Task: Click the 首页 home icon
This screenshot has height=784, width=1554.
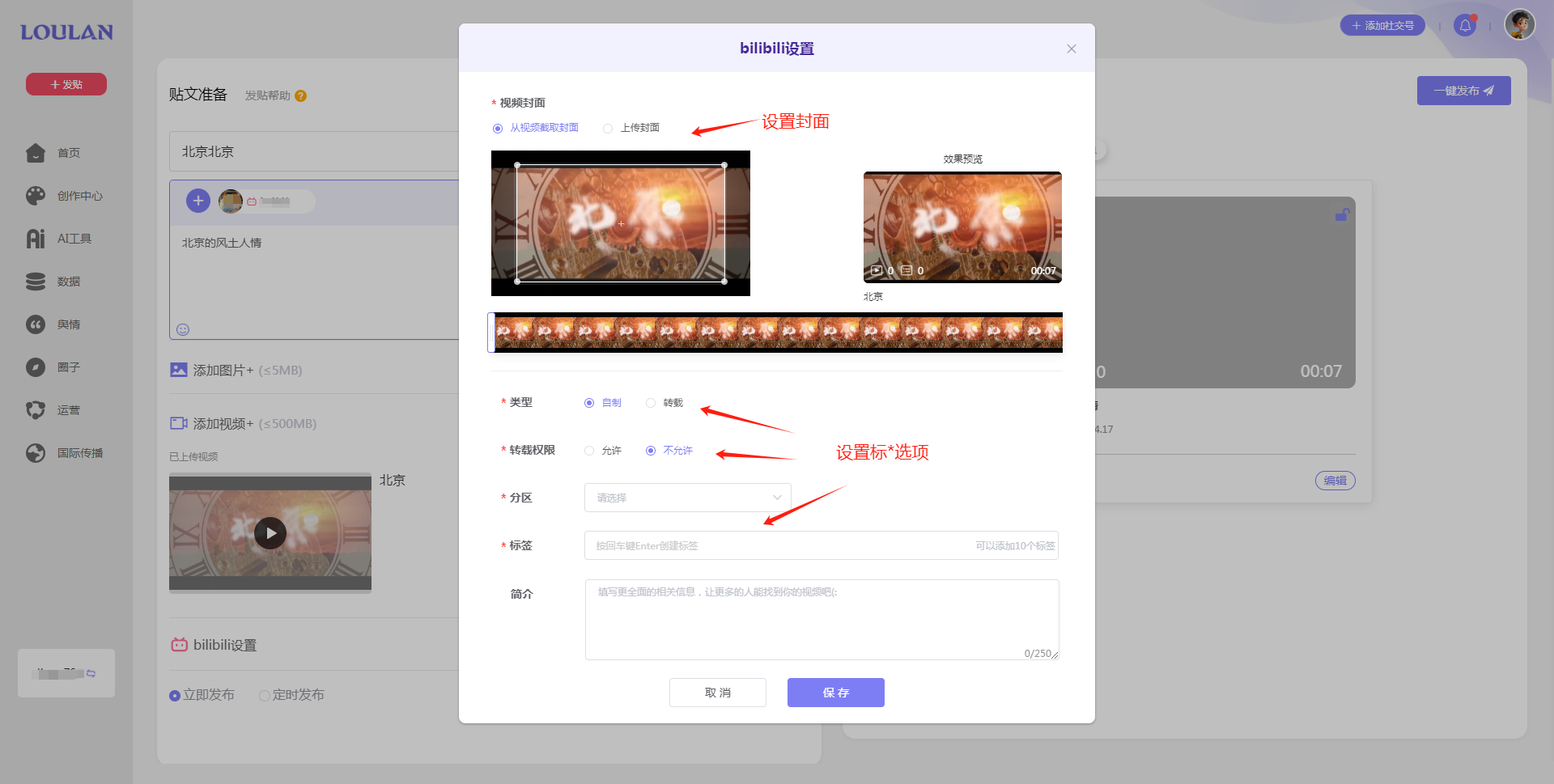Action: (x=36, y=153)
